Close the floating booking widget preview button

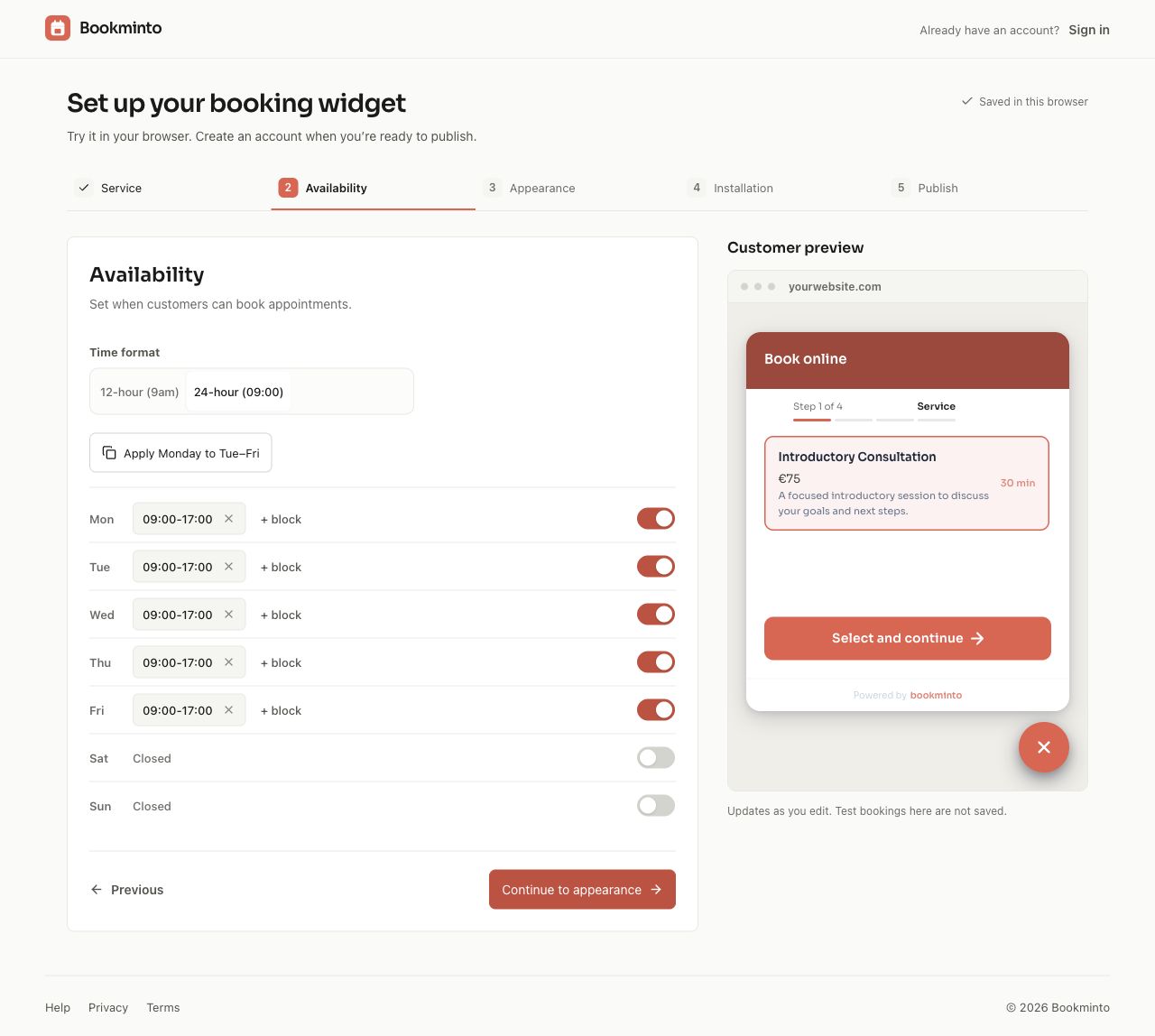(x=1044, y=747)
